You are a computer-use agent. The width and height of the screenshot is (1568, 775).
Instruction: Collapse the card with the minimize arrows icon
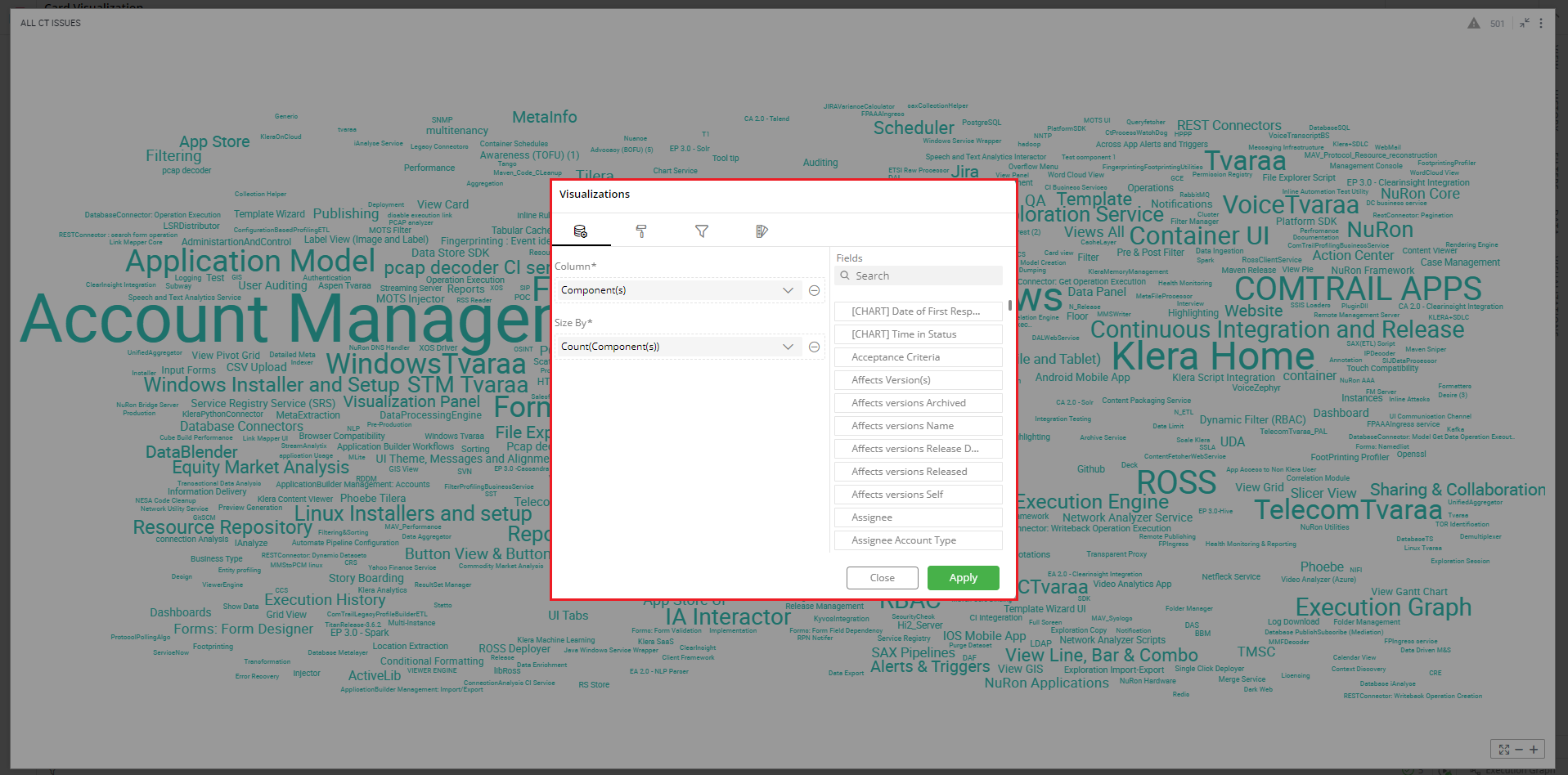coord(1525,23)
